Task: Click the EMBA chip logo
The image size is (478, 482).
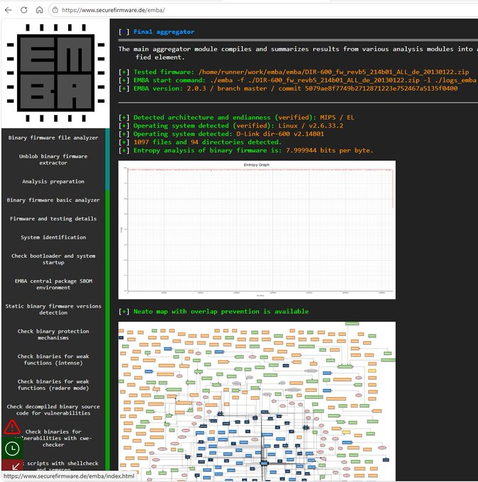Action: click(56, 73)
